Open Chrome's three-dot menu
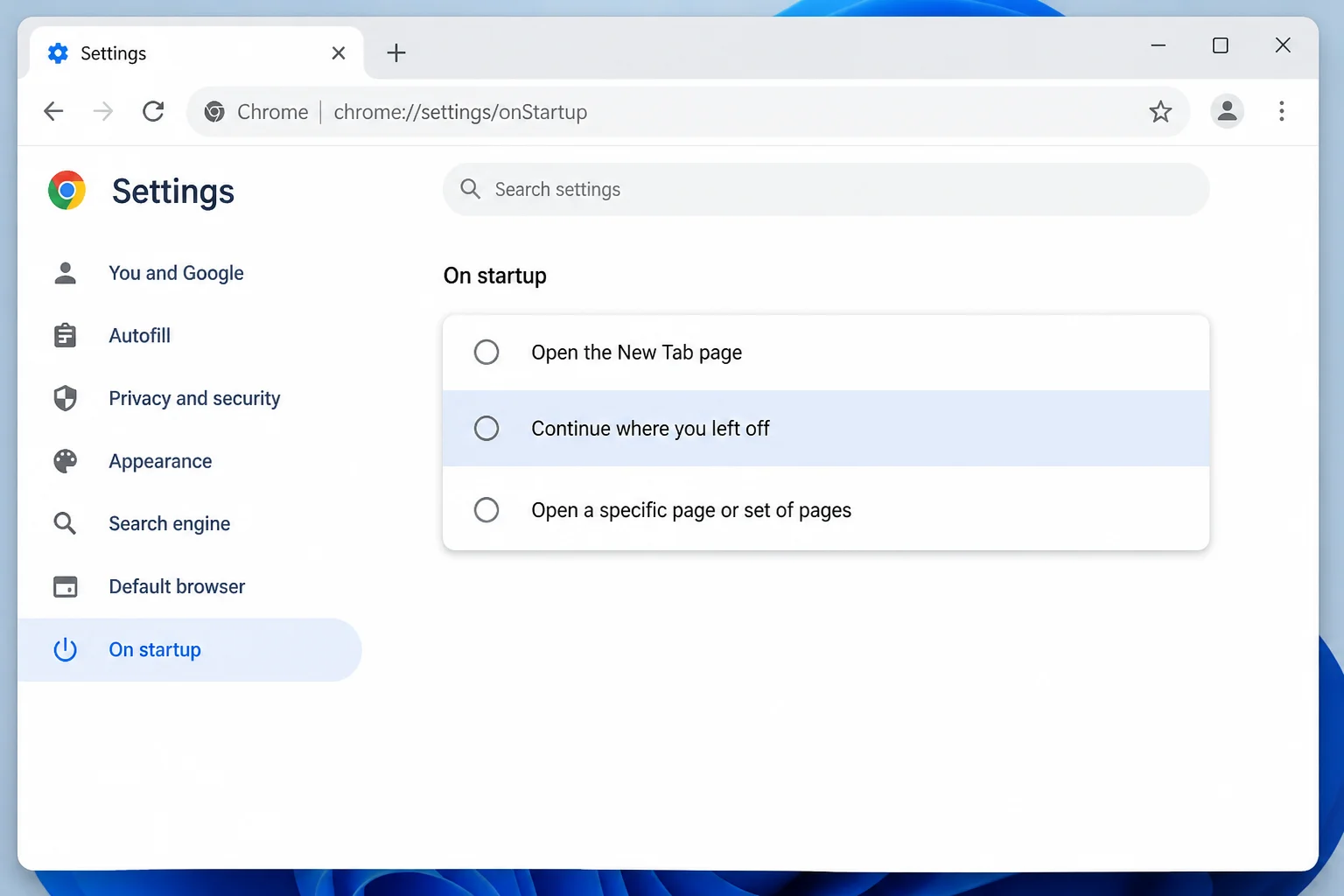Image resolution: width=1344 pixels, height=896 pixels. tap(1281, 111)
